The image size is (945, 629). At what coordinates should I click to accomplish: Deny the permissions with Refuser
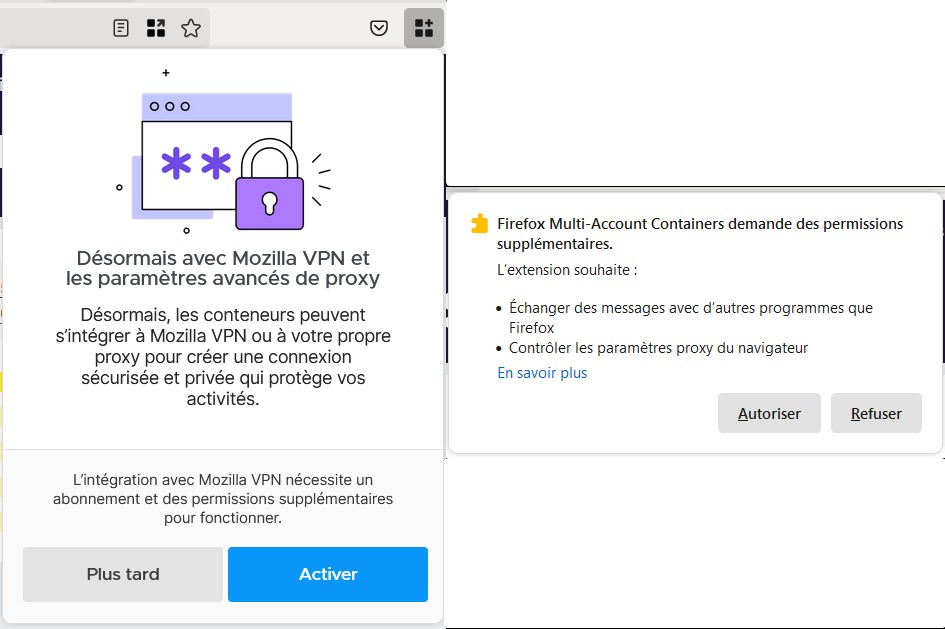tap(876, 413)
